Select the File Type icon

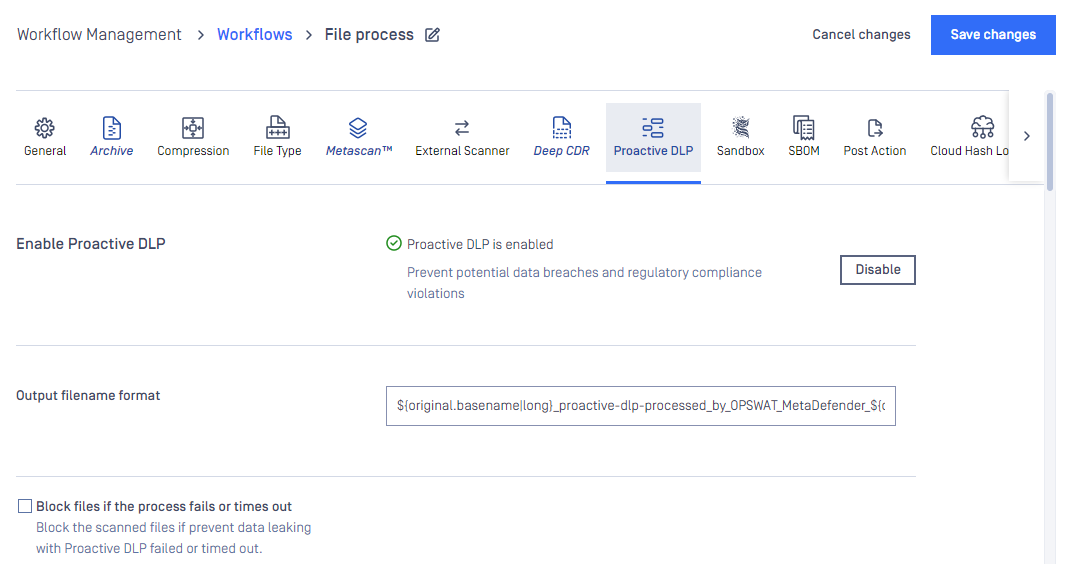[x=277, y=128]
